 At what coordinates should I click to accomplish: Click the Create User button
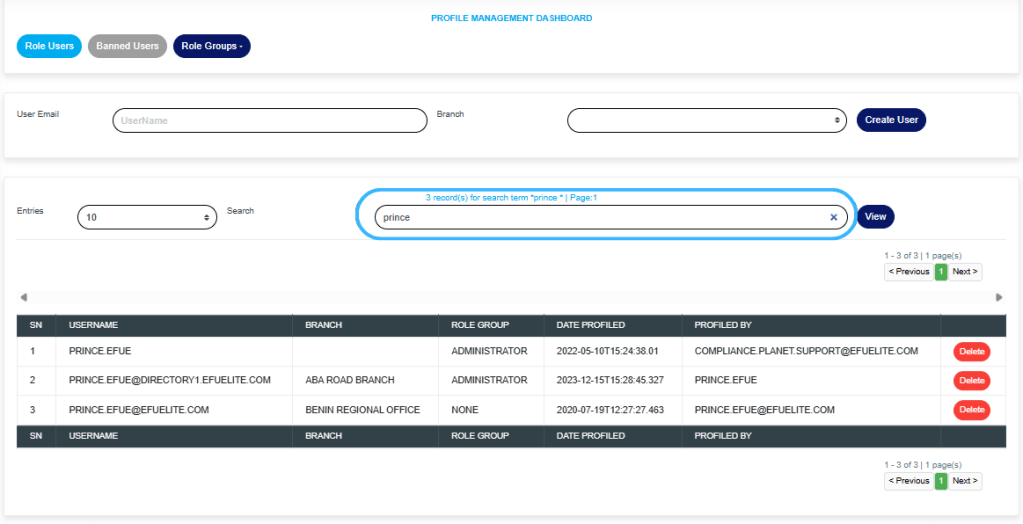[x=891, y=120]
